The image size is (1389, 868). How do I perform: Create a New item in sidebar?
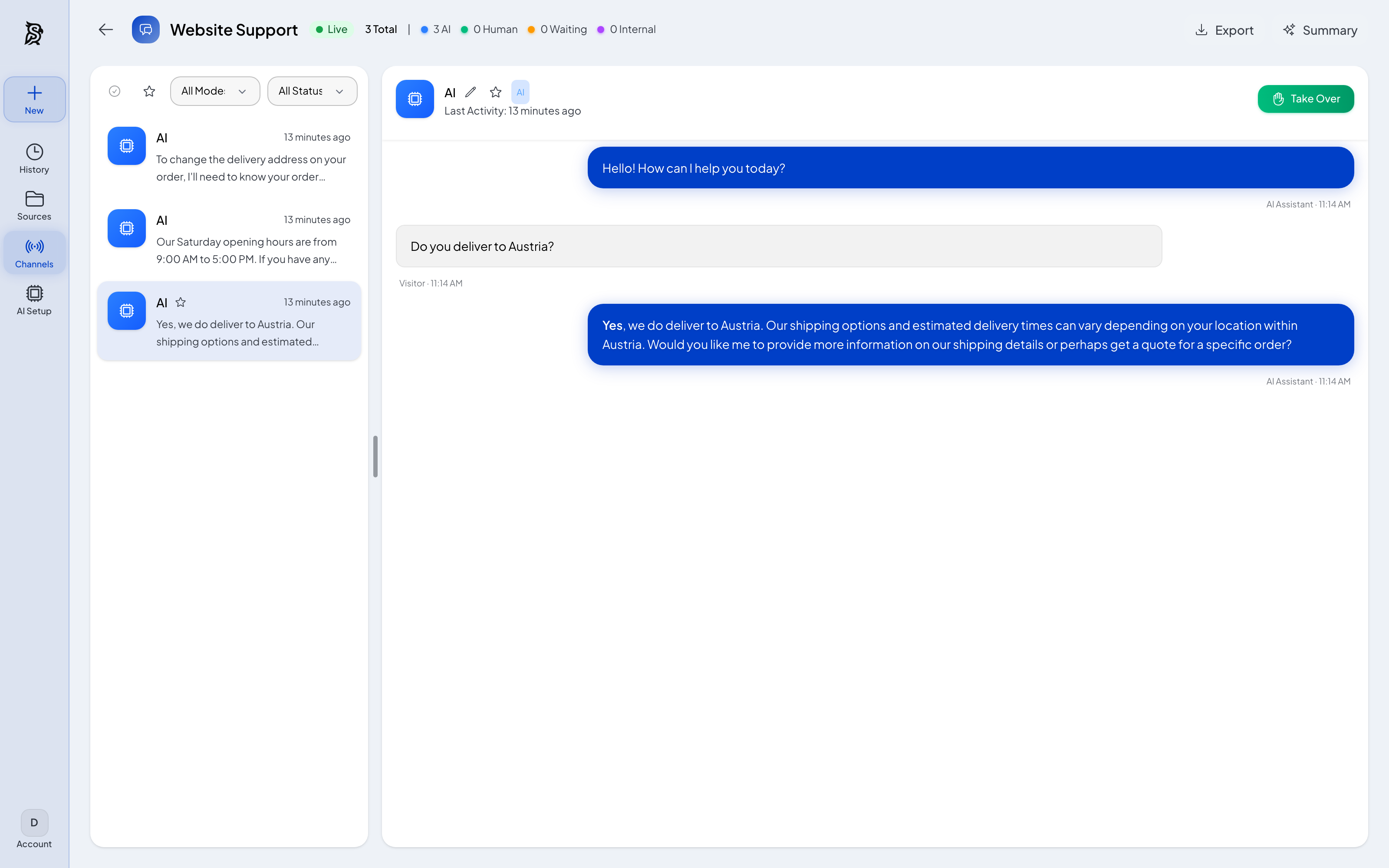pos(34,99)
